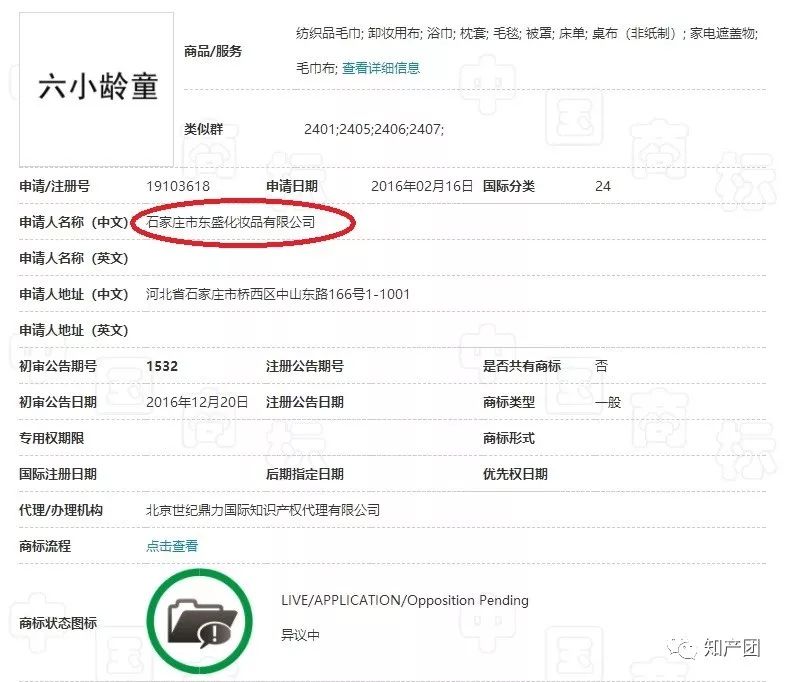Image resolution: width=786 pixels, height=682 pixels.
Task: Click the 初审公告日期 label
Action: pos(58,402)
